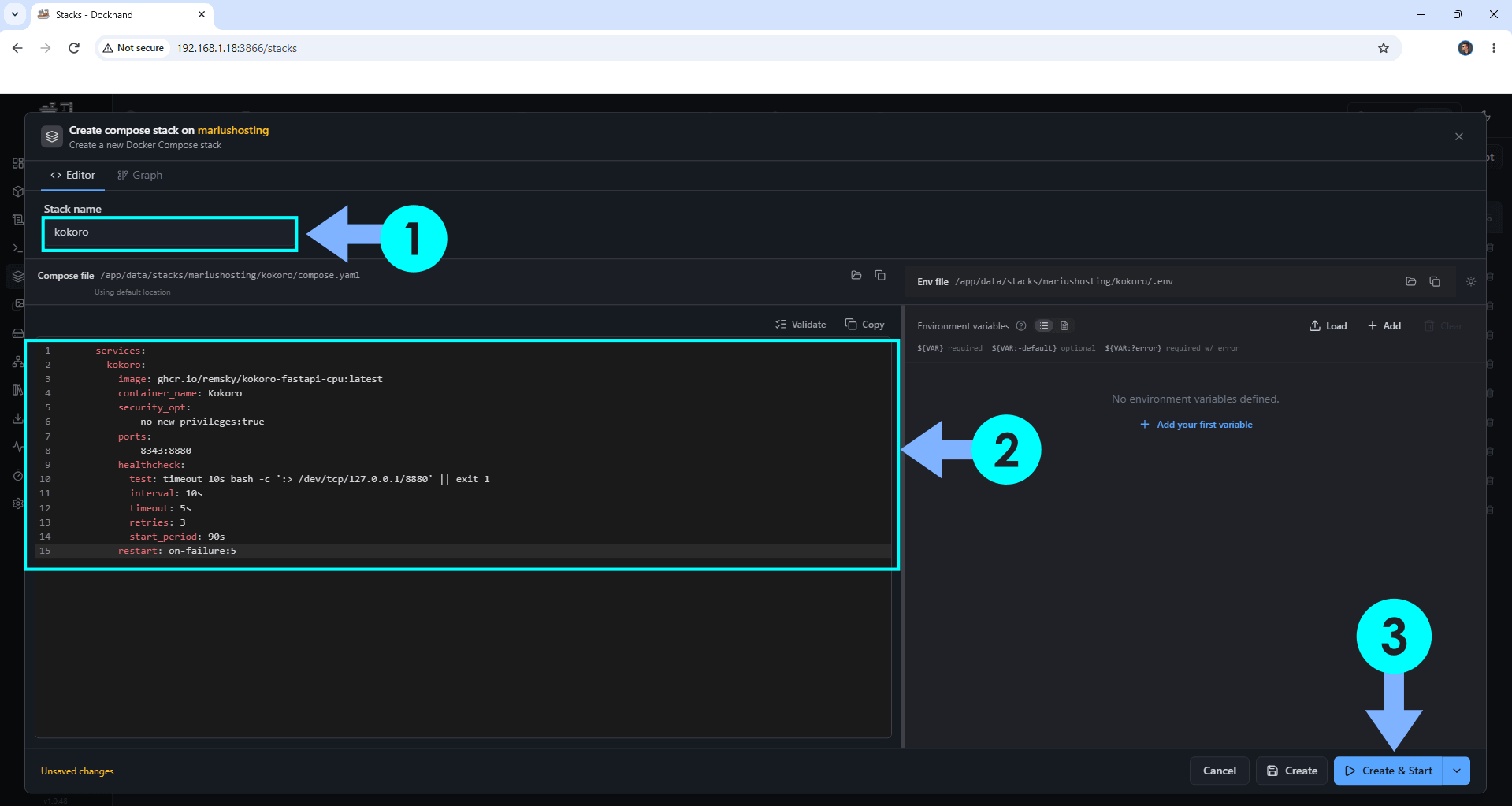1512x806 pixels.
Task: Close the create stack dialog
Action: click(1459, 136)
